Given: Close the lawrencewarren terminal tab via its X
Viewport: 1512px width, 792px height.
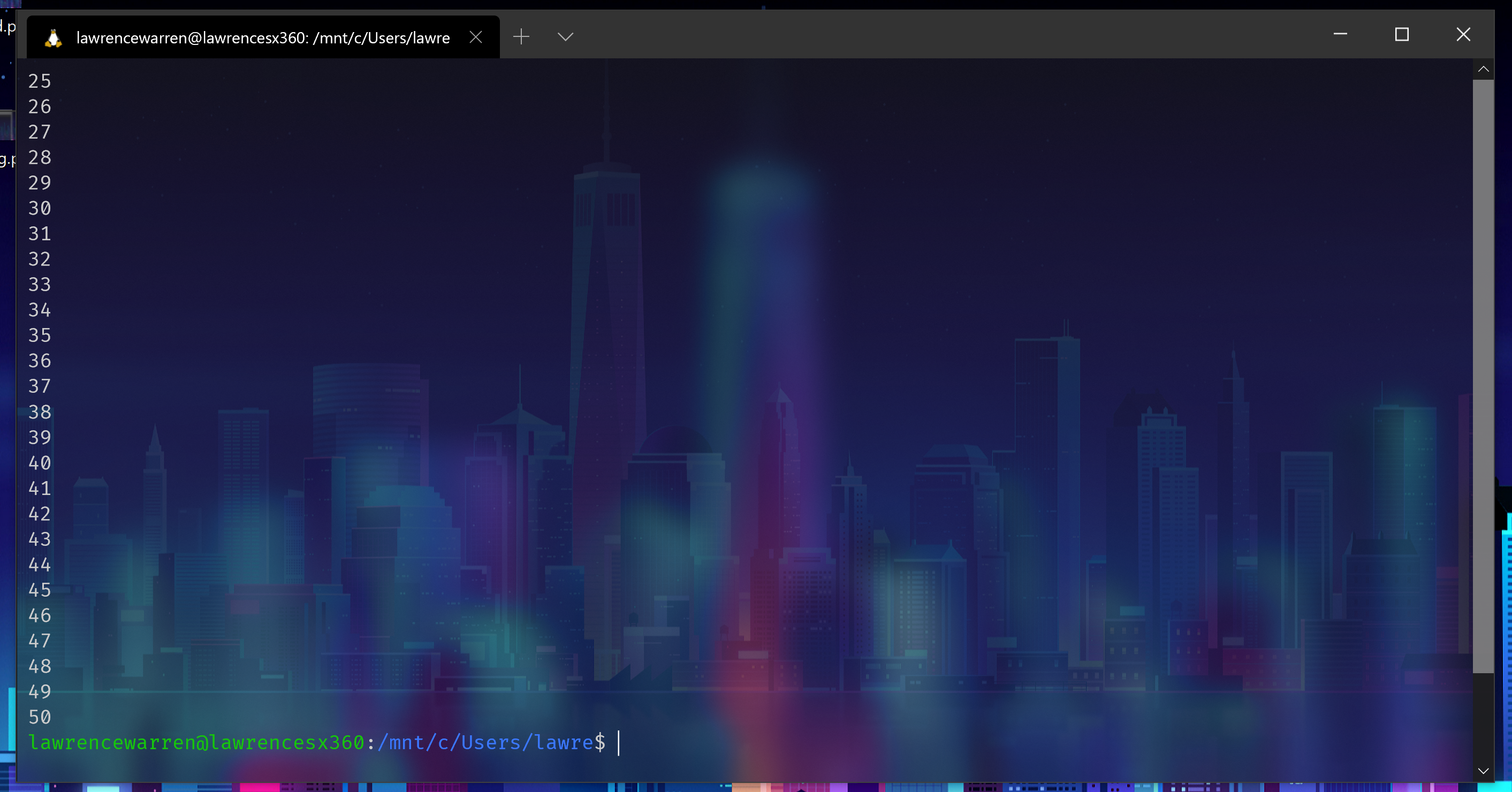Looking at the screenshot, I should 475,36.
